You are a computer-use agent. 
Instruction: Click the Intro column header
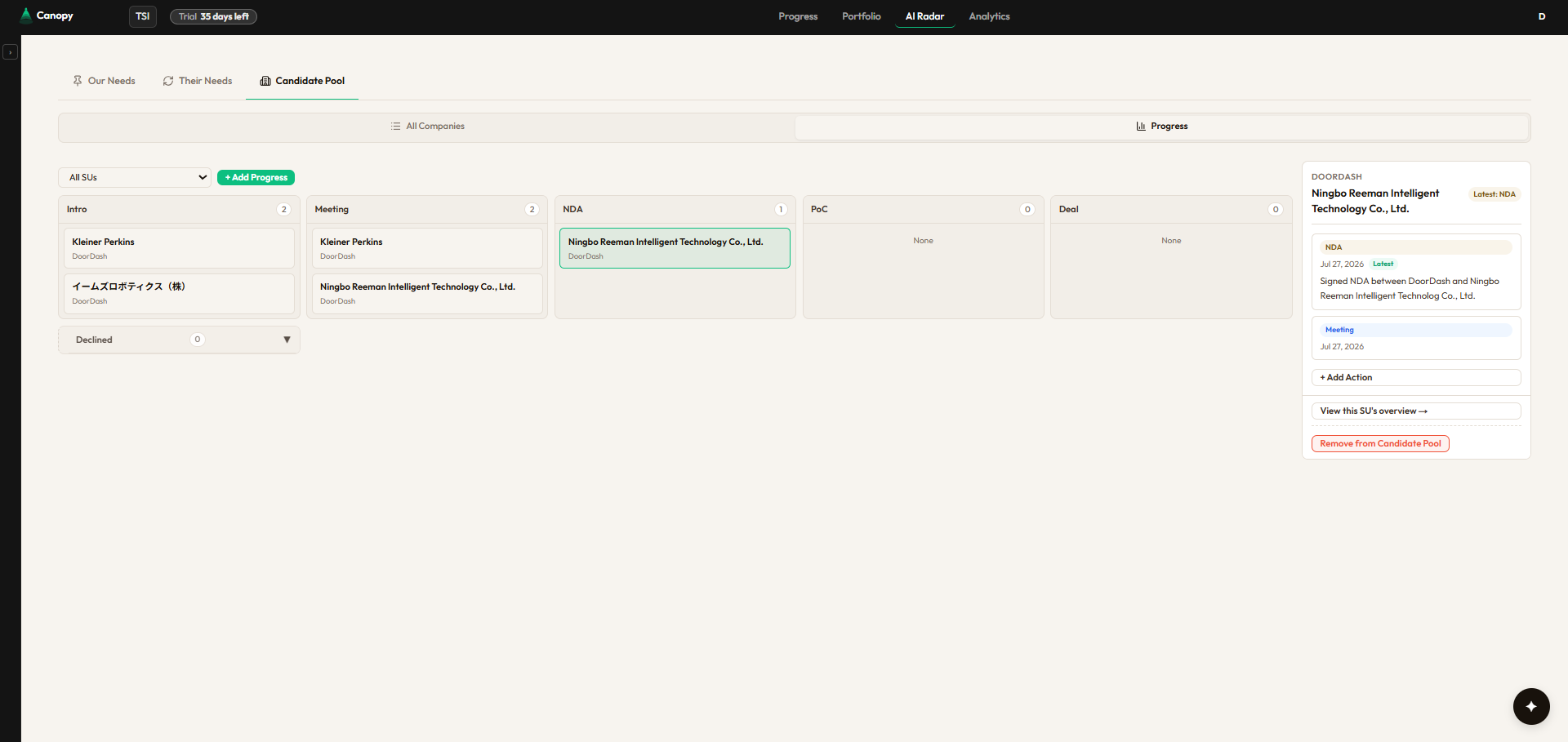point(179,210)
